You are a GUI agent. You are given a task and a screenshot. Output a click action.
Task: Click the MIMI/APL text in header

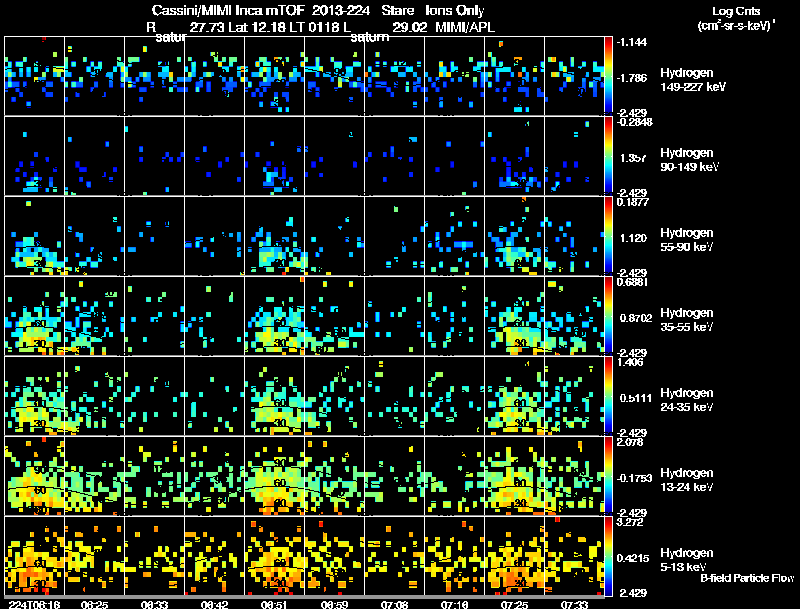[x=465, y=27]
